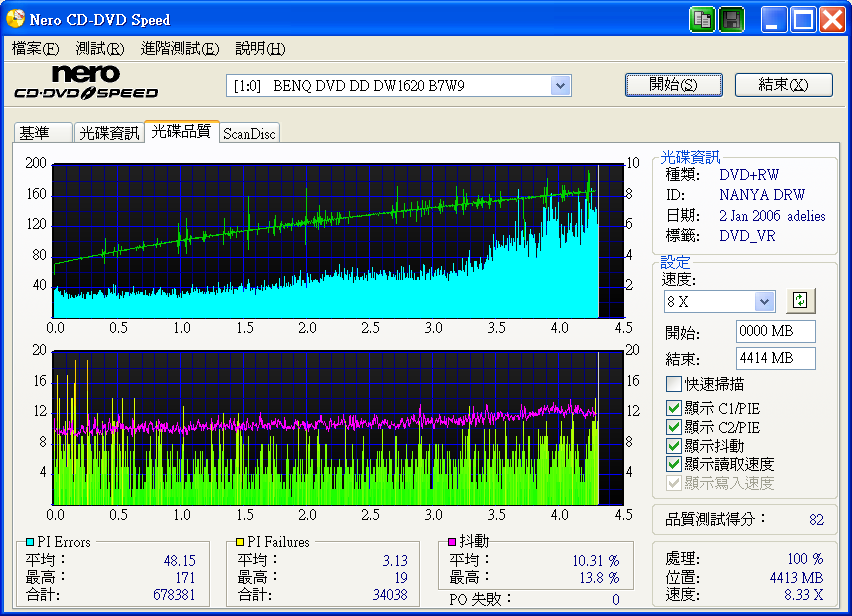This screenshot has height=616, width=852.
Task: Click the PI Failures maximum 19
Action: pyautogui.click(x=401, y=577)
